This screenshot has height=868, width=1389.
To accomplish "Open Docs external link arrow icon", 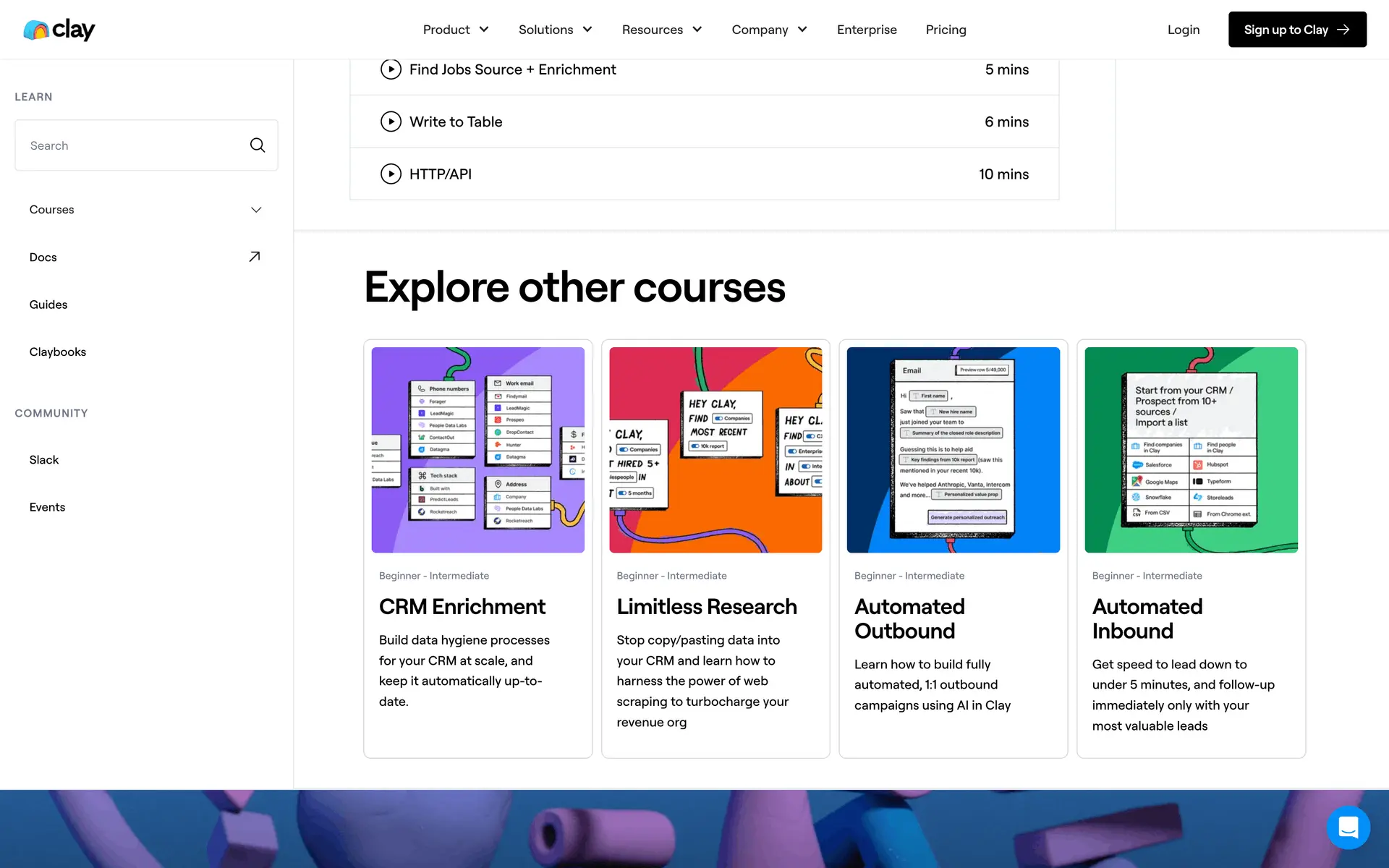I will click(254, 257).
